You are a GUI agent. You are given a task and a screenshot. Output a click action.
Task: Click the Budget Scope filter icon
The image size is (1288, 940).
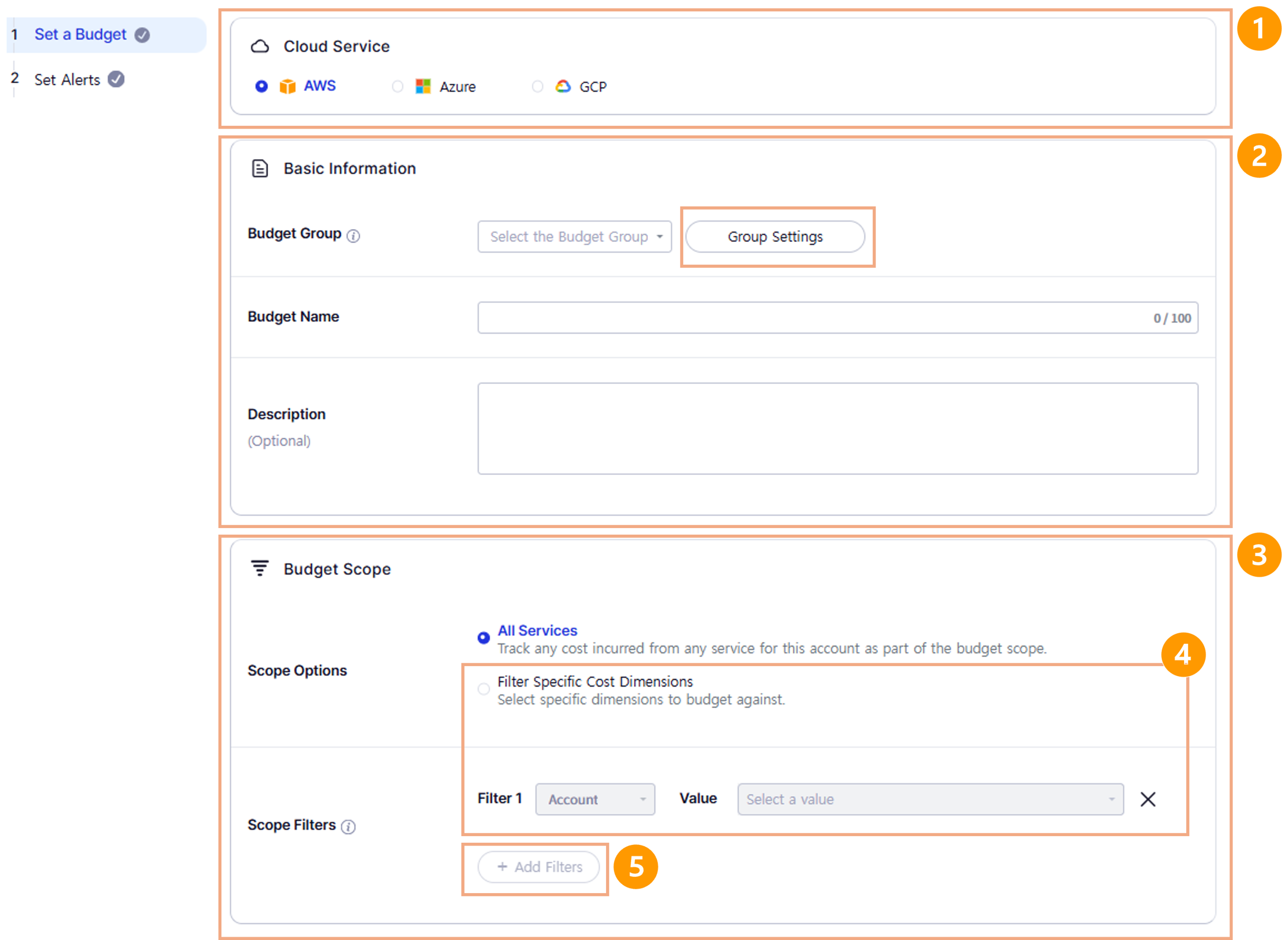click(260, 568)
